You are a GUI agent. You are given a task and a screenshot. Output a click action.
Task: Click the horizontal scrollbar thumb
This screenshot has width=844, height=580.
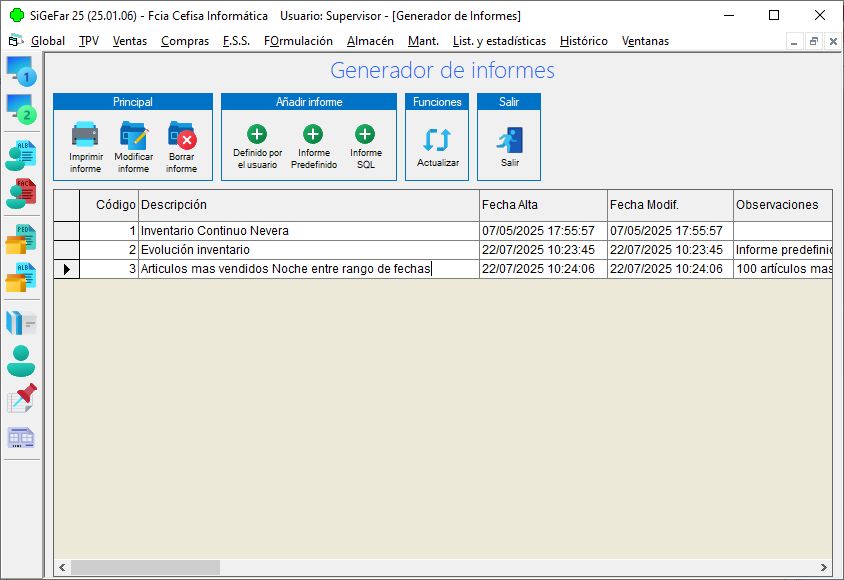145,567
